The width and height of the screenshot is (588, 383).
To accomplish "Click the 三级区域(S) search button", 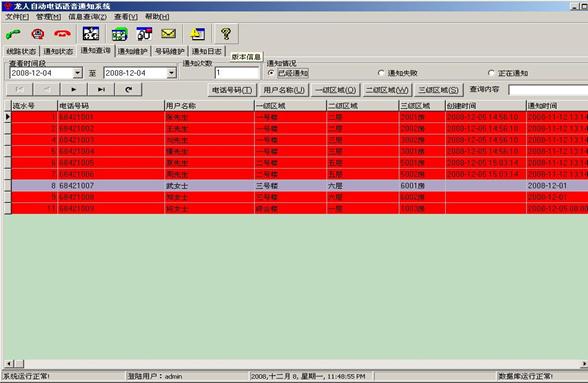I will point(438,90).
